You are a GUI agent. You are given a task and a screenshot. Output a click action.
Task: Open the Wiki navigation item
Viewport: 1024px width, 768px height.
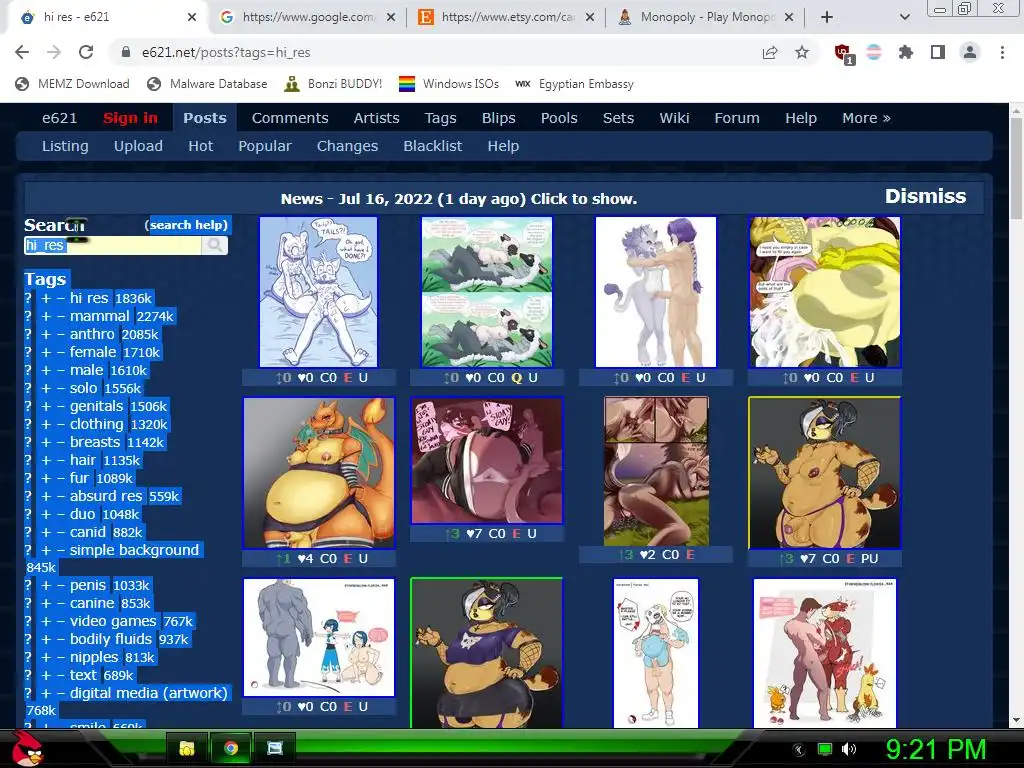click(x=674, y=118)
